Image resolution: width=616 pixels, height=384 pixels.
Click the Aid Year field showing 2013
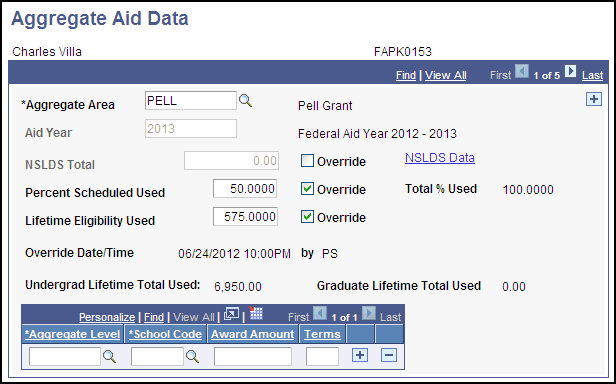[x=191, y=129]
